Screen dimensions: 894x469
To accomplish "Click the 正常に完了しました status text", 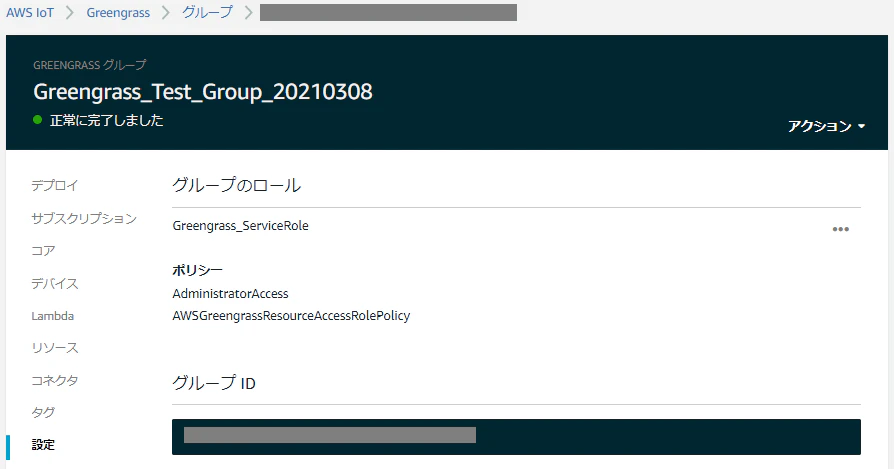I will click(x=107, y=120).
